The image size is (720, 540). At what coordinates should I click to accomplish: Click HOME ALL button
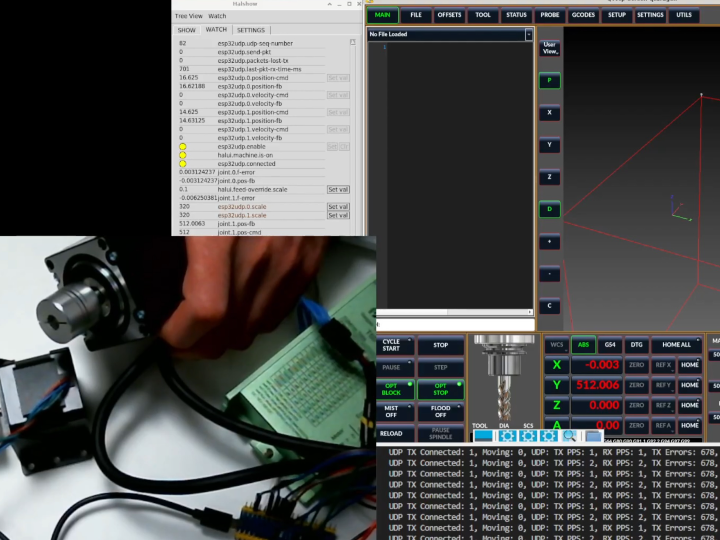pos(677,345)
